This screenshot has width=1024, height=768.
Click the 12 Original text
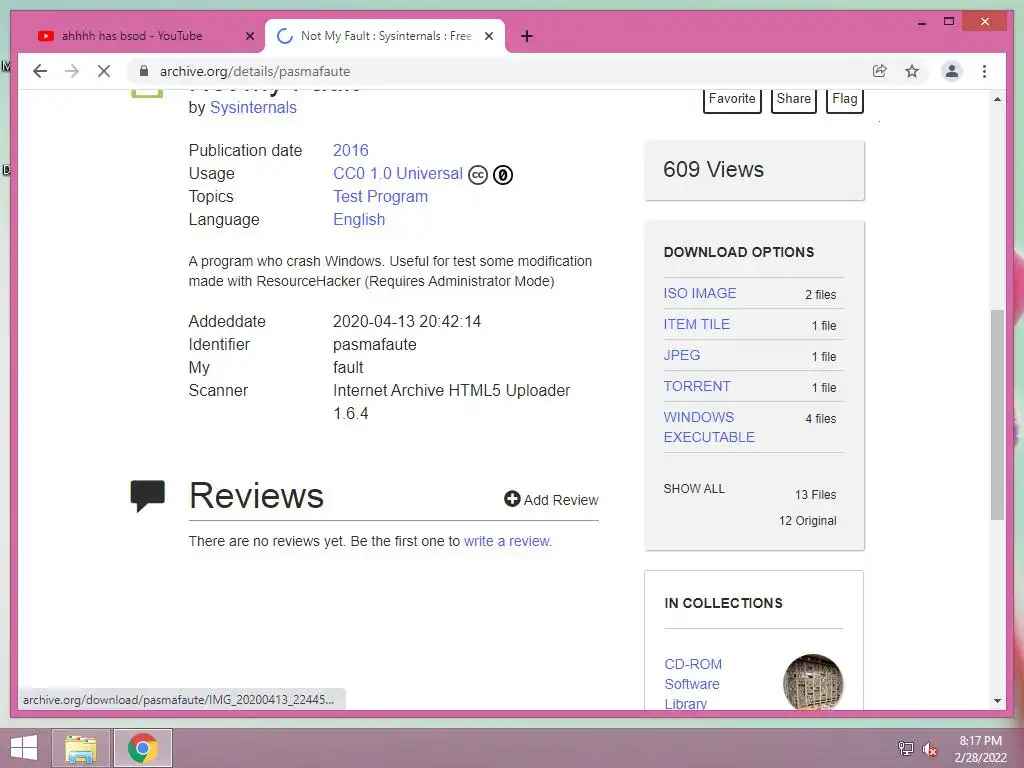tap(807, 520)
